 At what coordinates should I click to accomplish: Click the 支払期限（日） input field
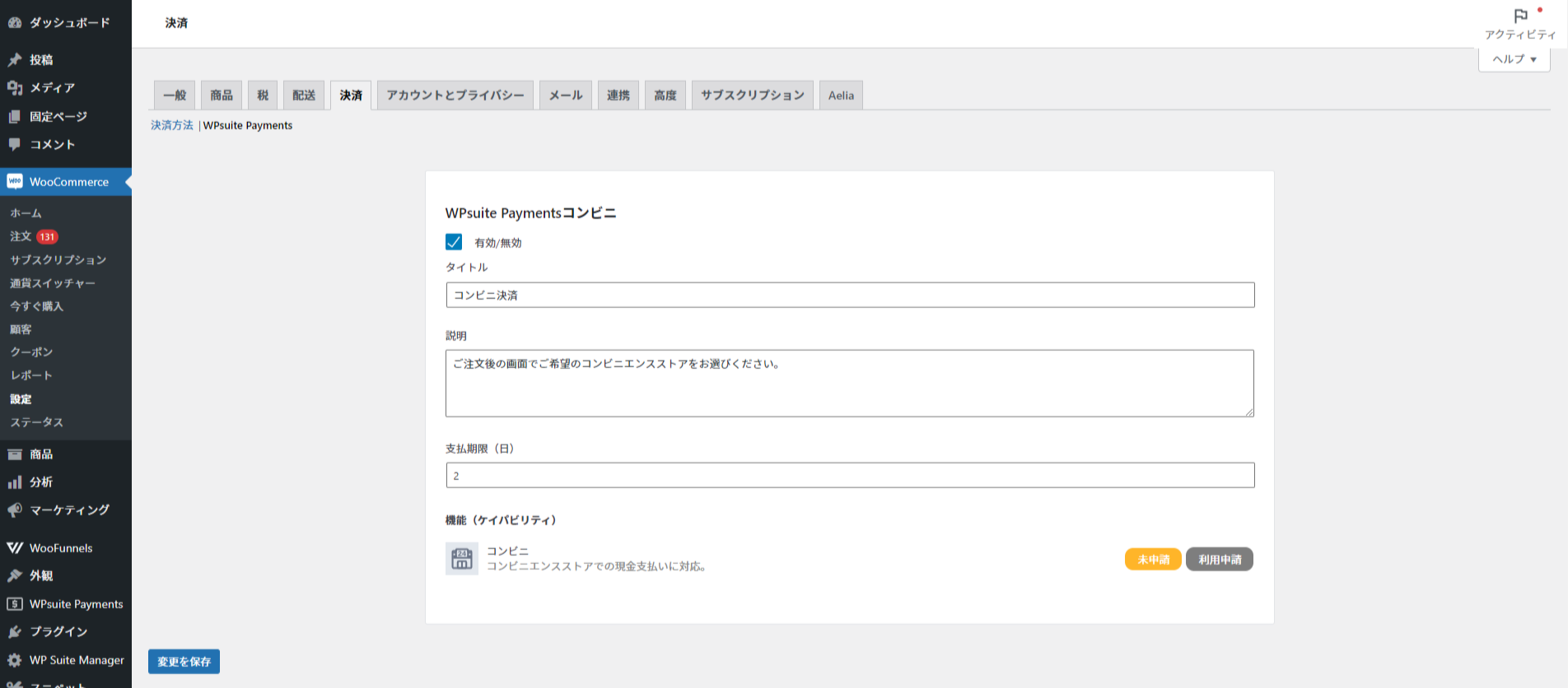850,475
